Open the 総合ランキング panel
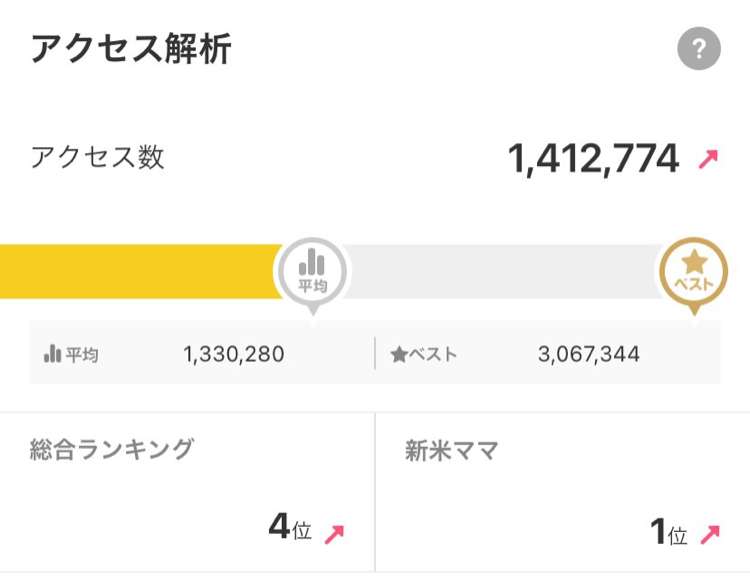The width and height of the screenshot is (750, 584). click(x=187, y=492)
